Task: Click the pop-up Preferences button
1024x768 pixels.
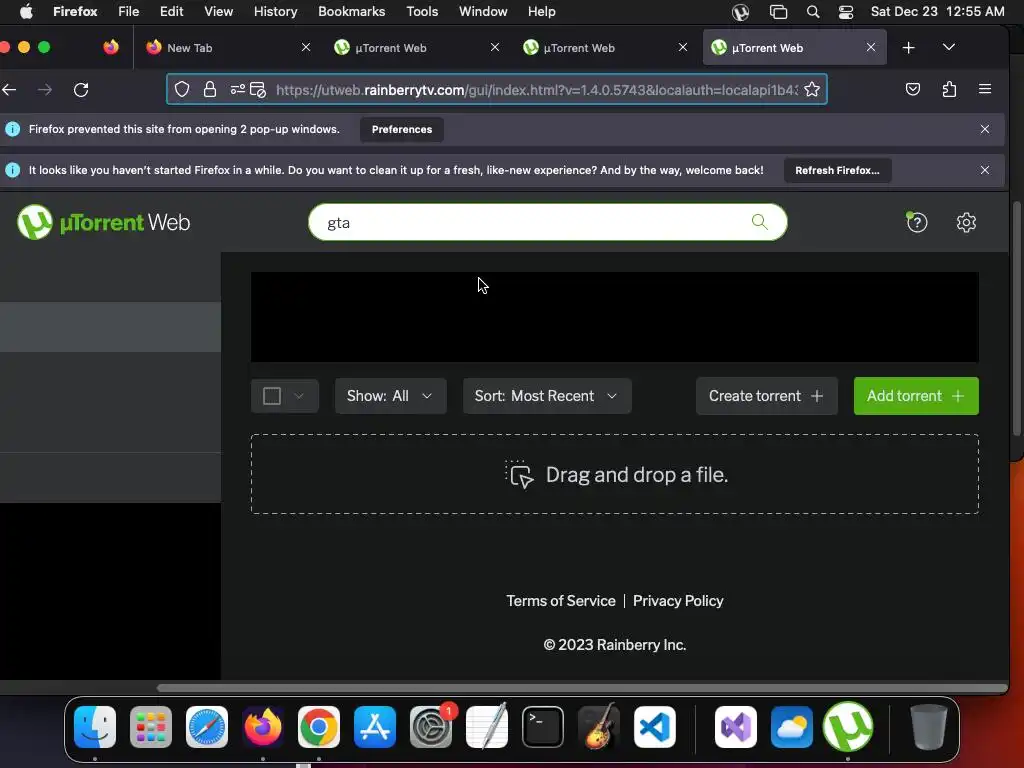Action: point(402,129)
